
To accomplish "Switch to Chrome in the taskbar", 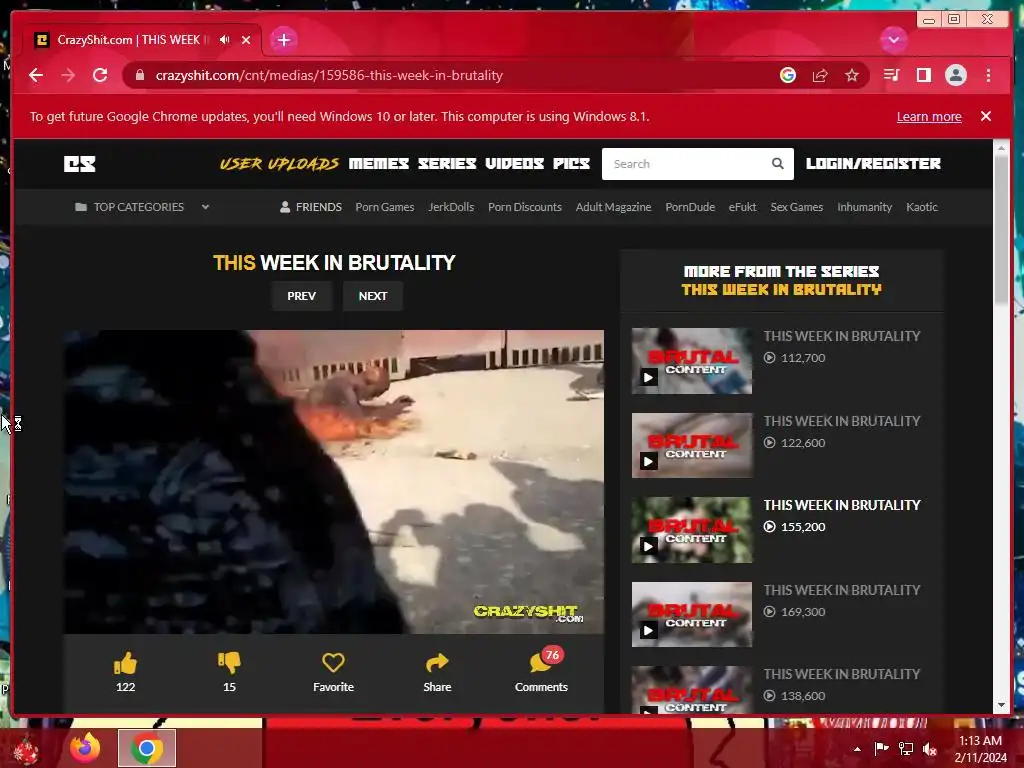I will [x=147, y=748].
